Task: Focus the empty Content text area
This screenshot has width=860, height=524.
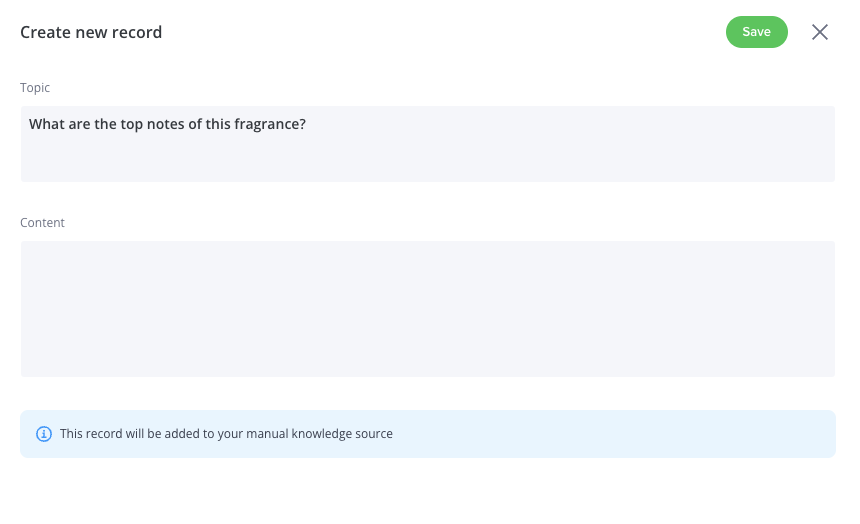Action: point(428,309)
